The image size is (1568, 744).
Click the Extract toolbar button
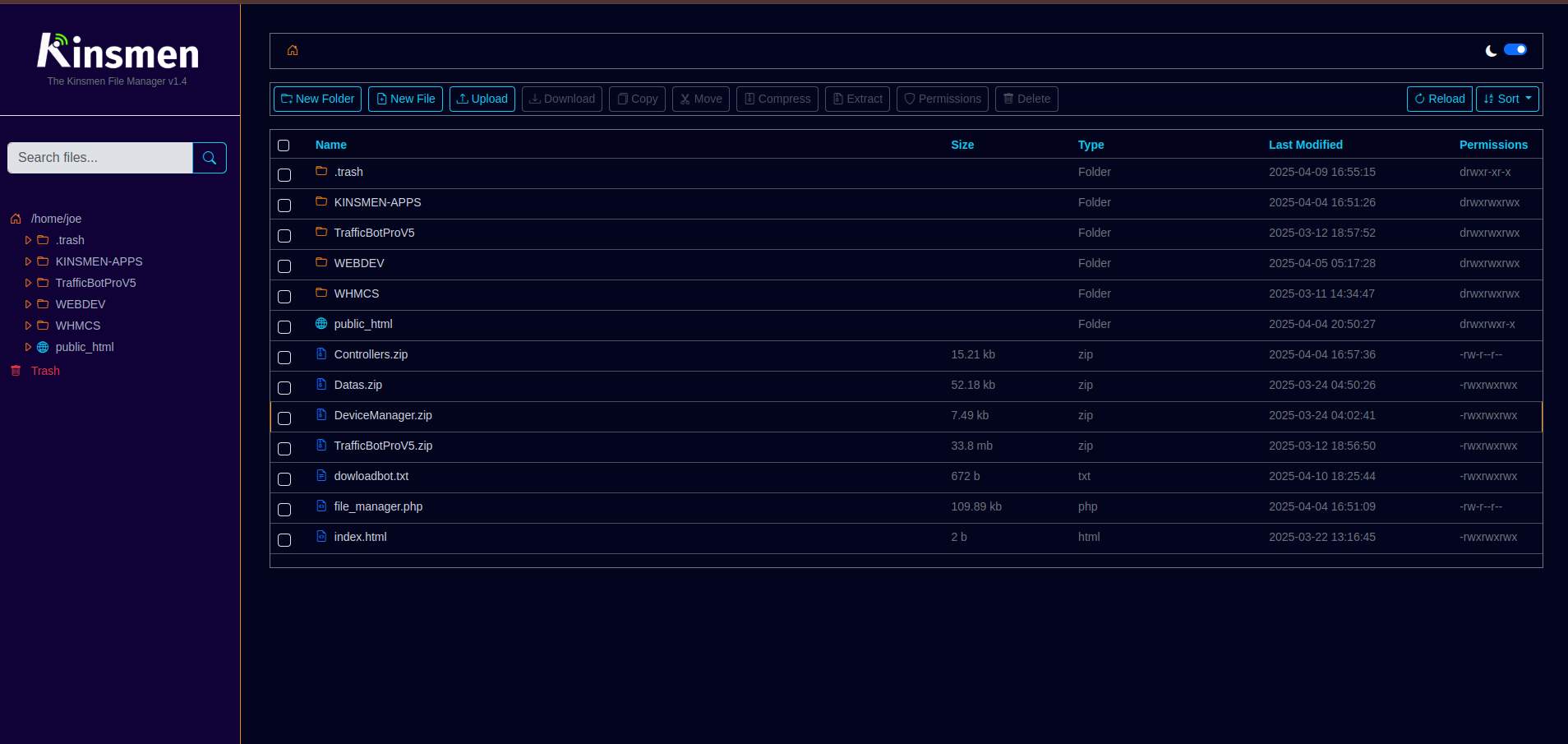coord(857,99)
